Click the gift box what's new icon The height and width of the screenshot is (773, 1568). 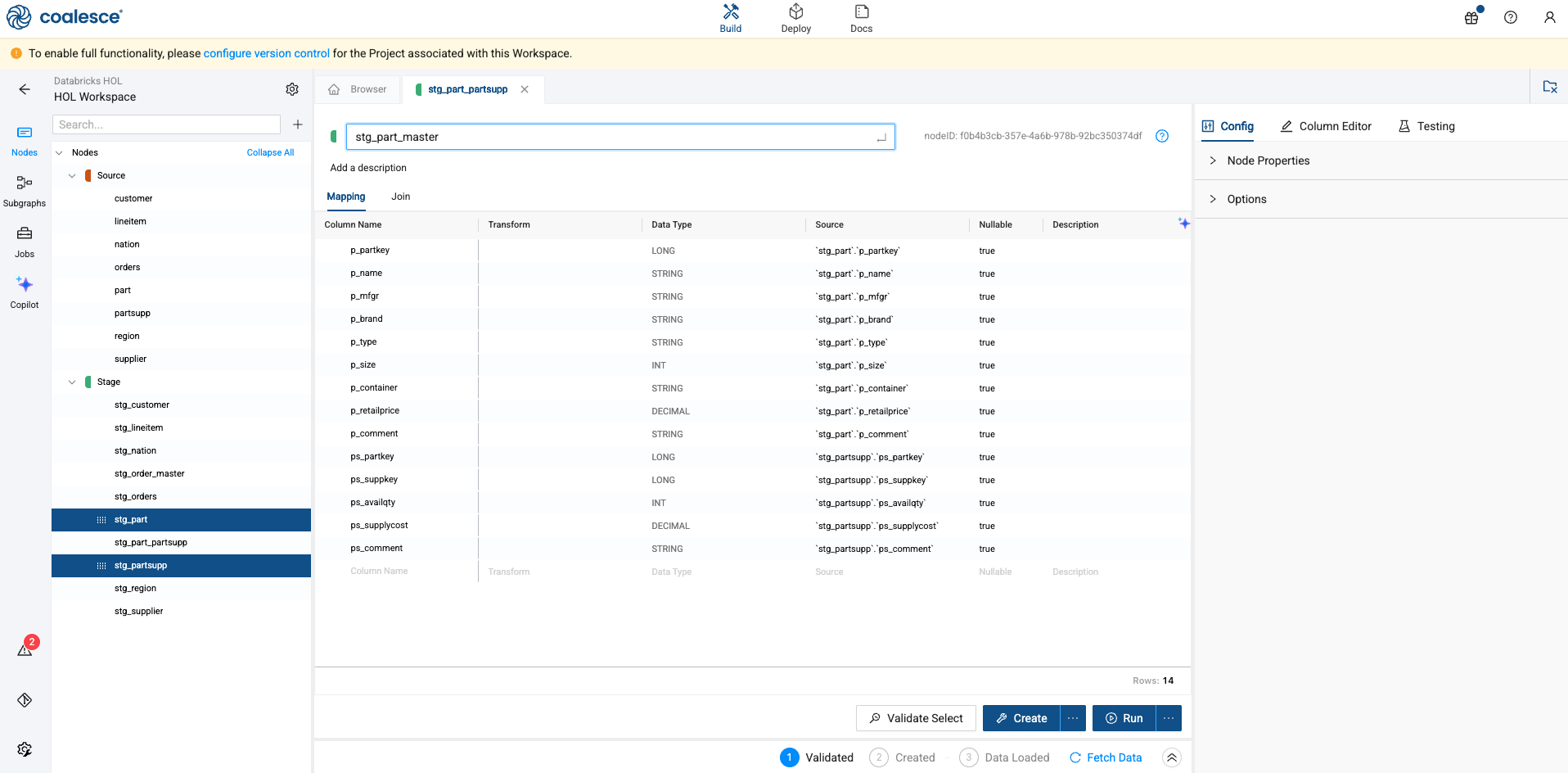(1471, 17)
